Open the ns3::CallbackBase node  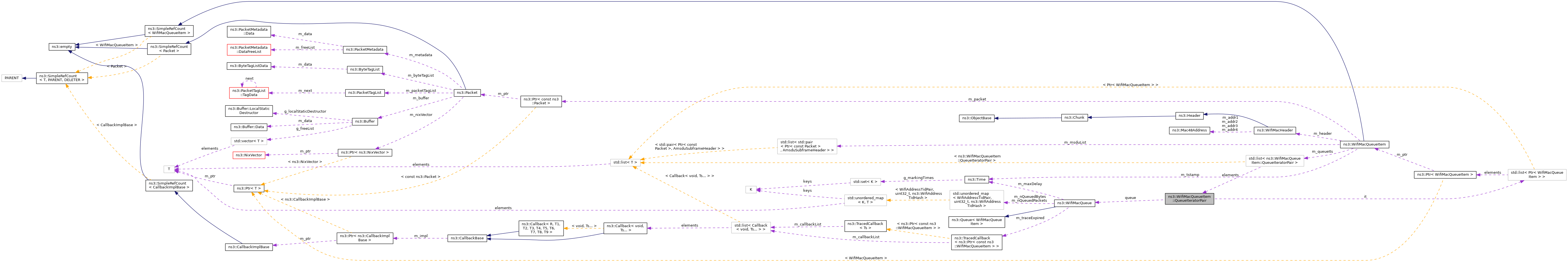[467, 238]
